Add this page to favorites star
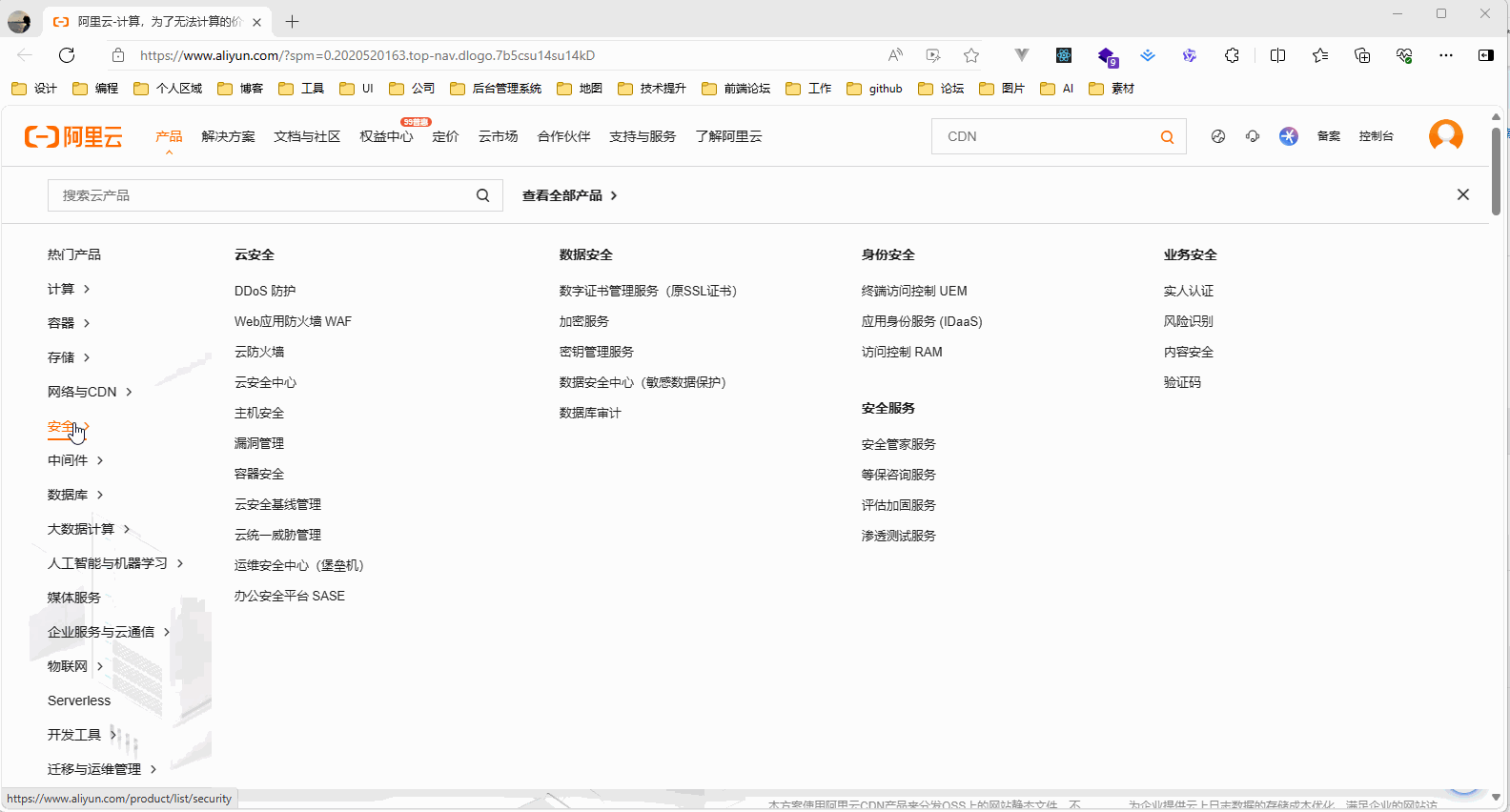The height and width of the screenshot is (812, 1510). (970, 55)
